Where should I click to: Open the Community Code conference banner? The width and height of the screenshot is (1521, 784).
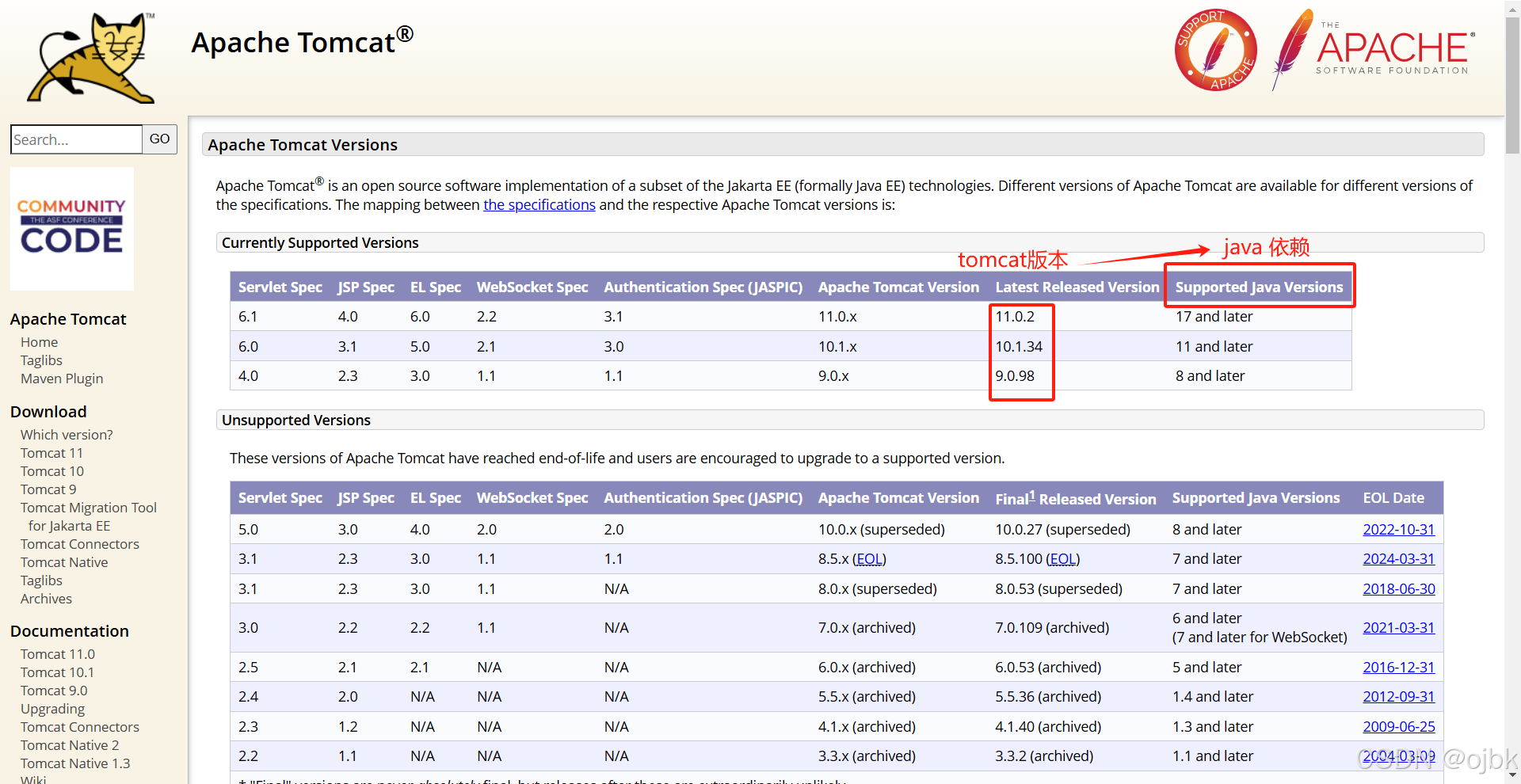(x=72, y=229)
